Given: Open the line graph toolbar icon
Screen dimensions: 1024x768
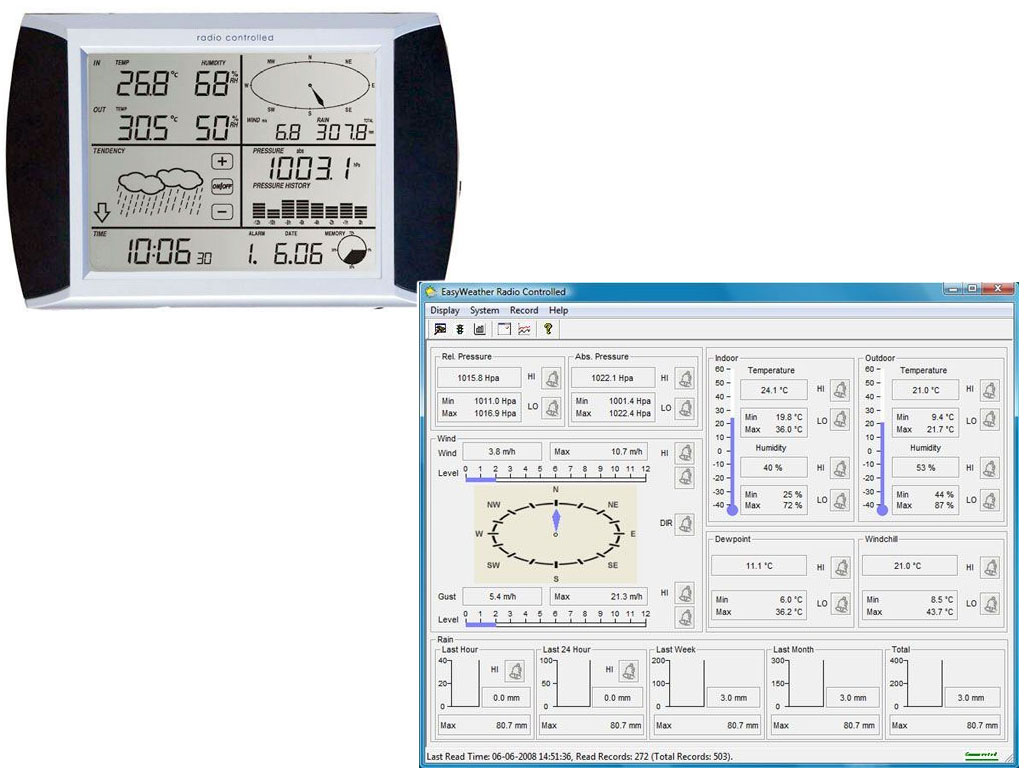Looking at the screenshot, I should point(524,329).
